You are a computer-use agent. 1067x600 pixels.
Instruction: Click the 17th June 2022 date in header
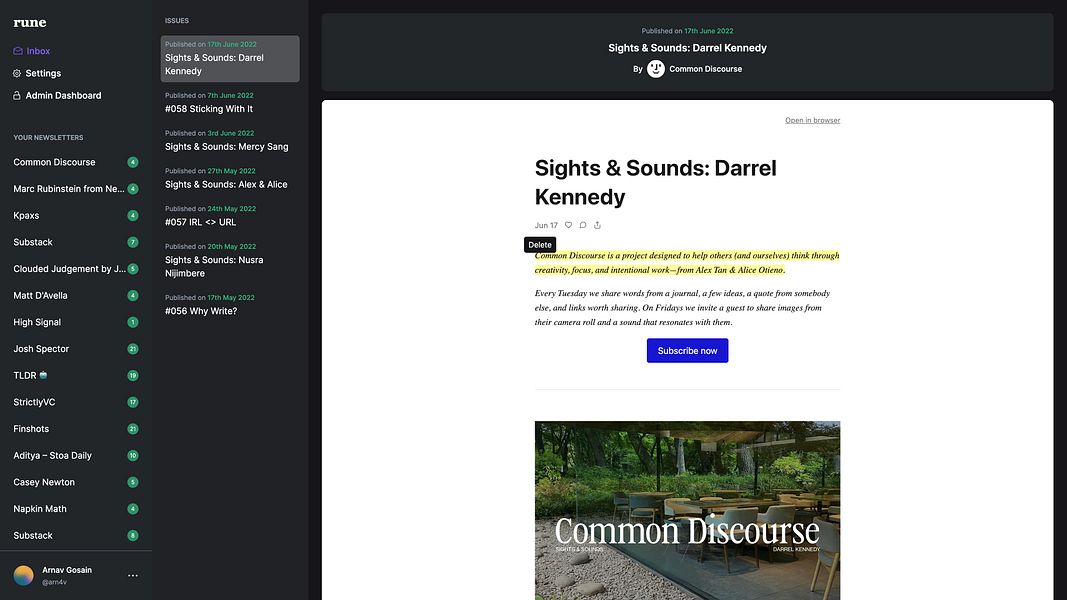pos(708,31)
